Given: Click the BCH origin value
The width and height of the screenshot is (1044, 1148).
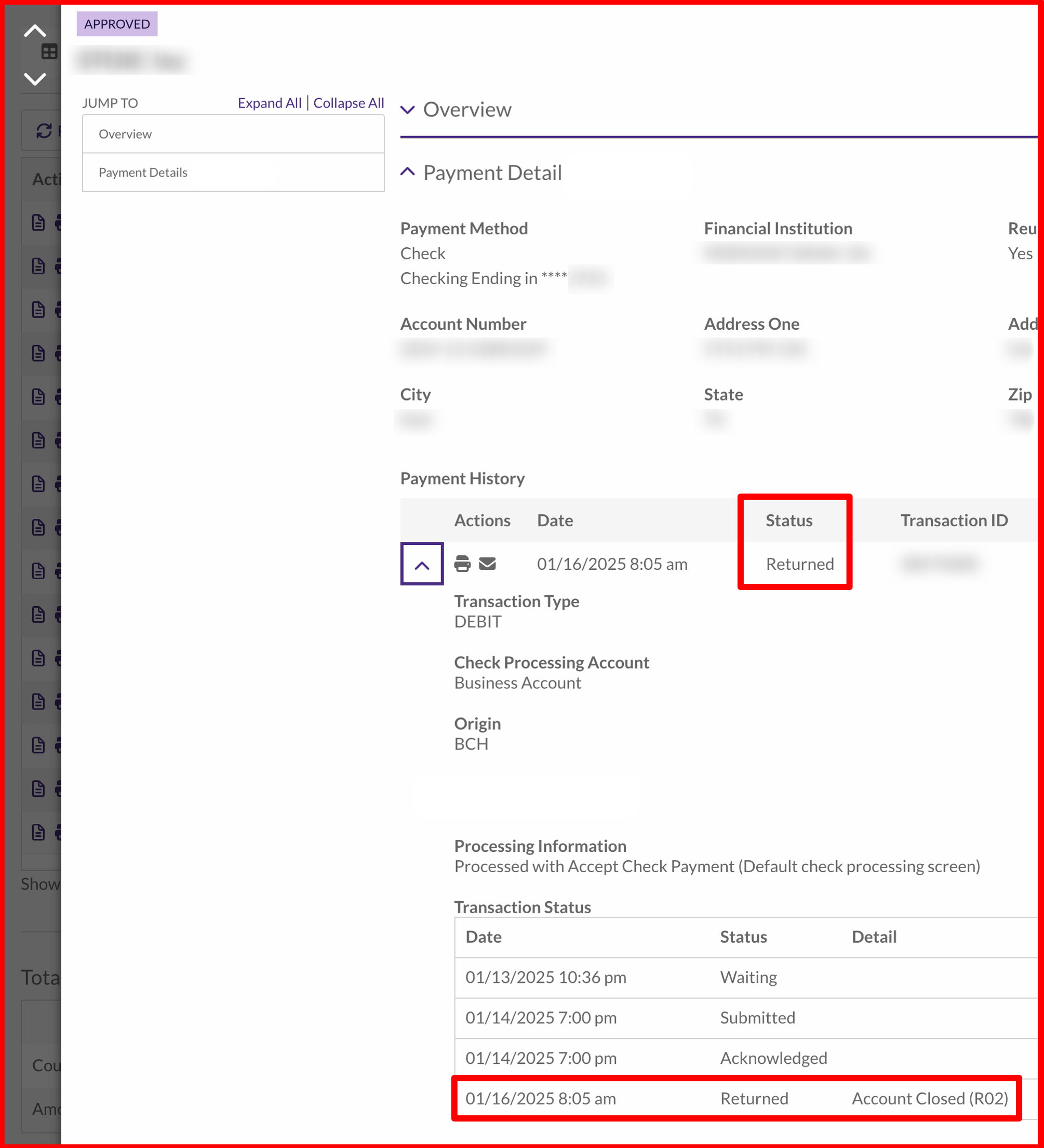Looking at the screenshot, I should [471, 744].
